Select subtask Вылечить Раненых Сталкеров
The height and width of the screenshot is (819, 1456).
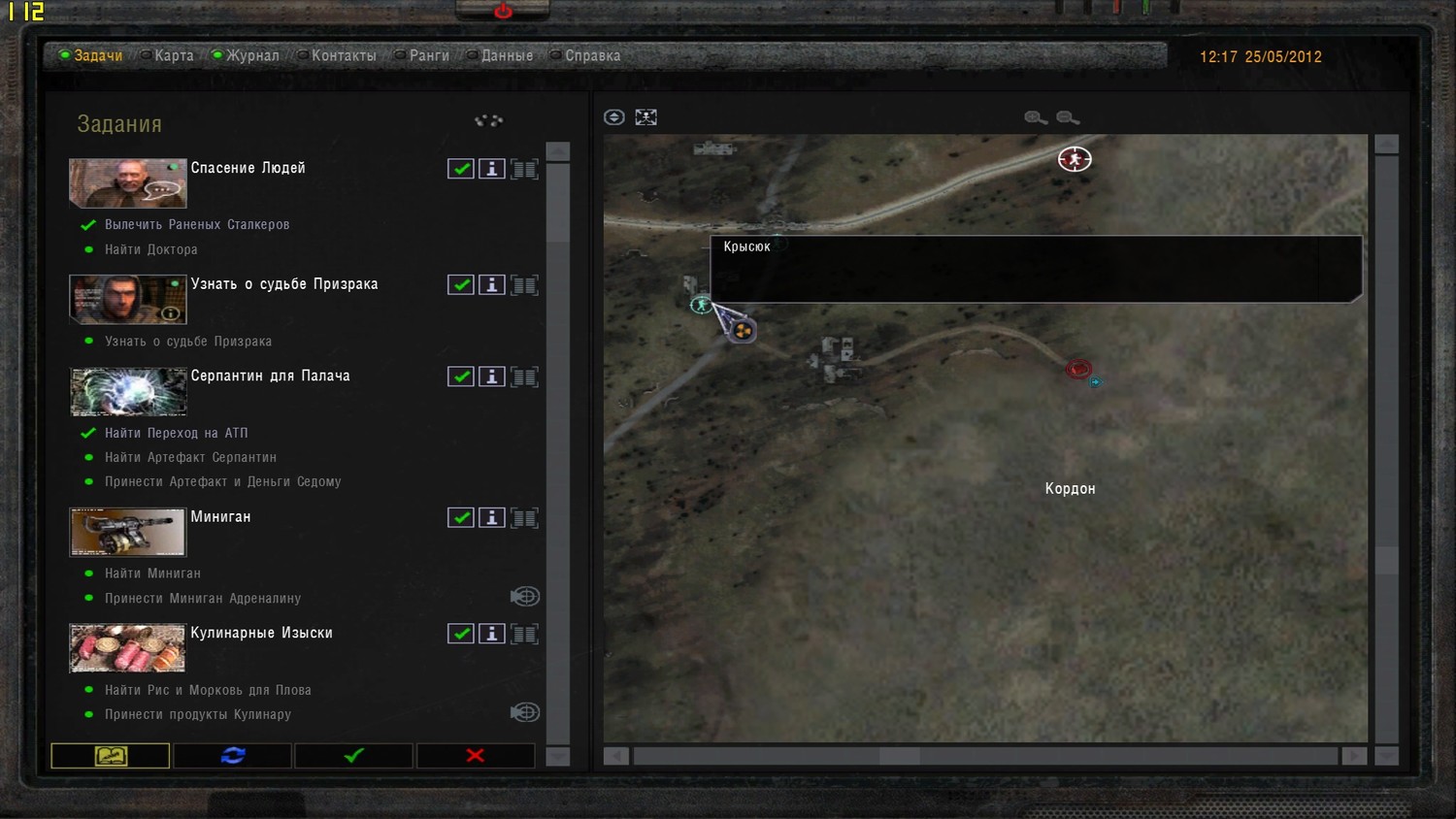(x=197, y=224)
